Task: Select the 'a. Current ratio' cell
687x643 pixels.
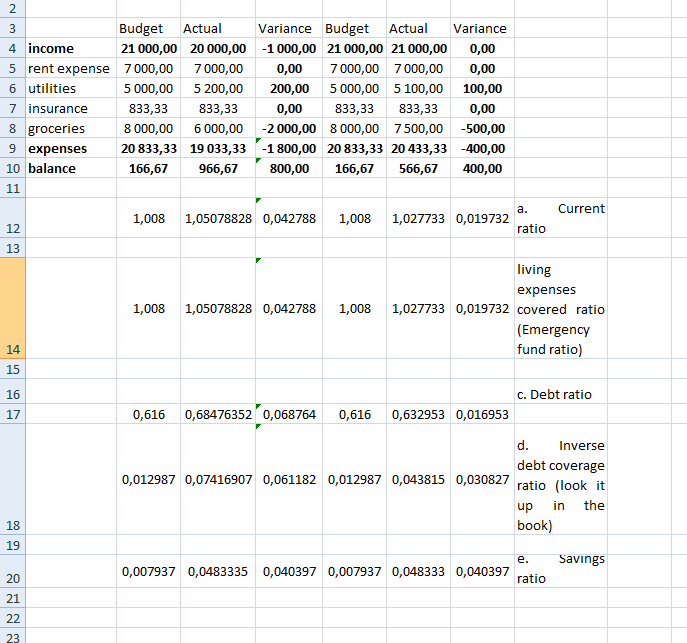Action: coord(561,218)
